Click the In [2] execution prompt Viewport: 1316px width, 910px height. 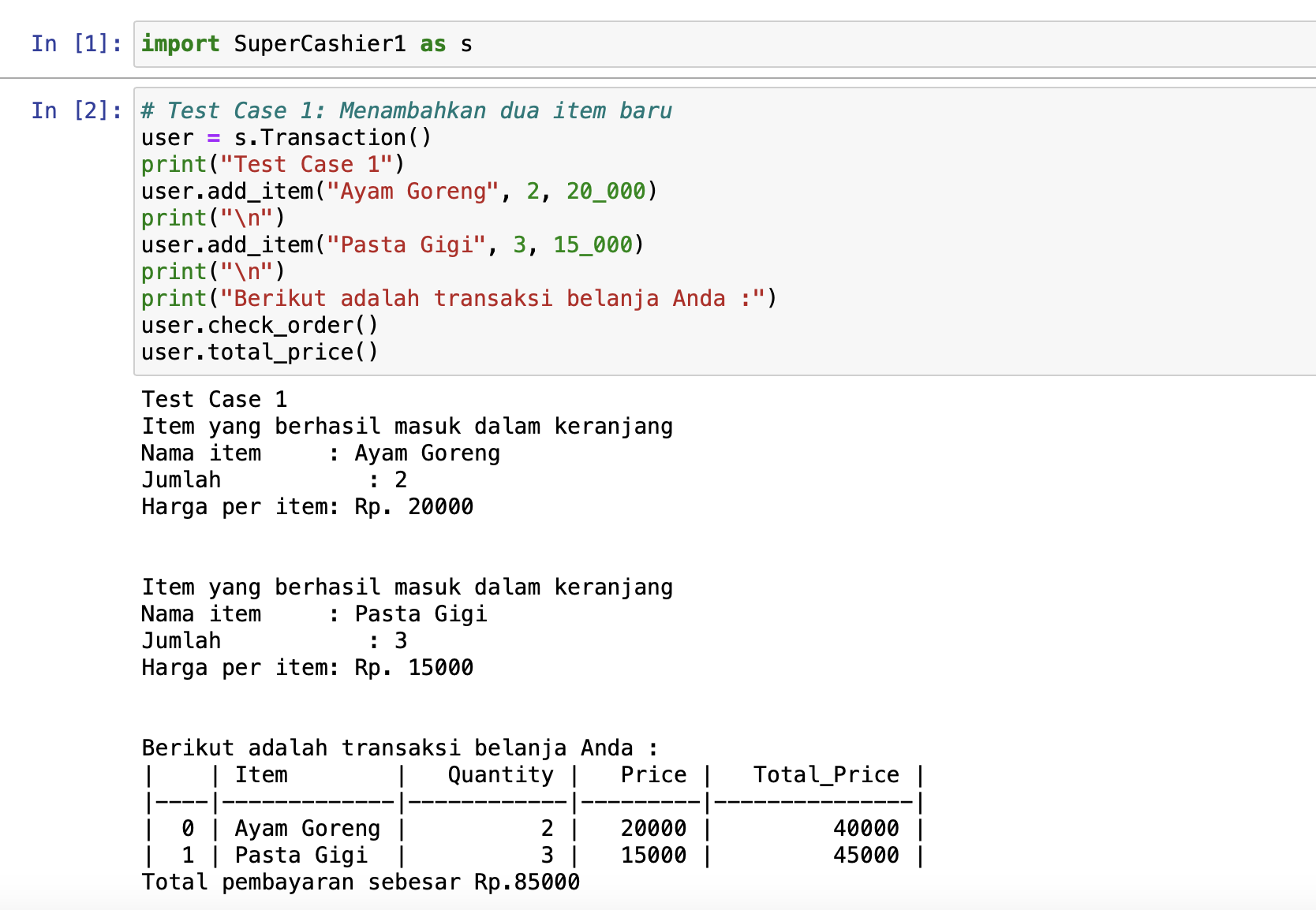pos(76,110)
